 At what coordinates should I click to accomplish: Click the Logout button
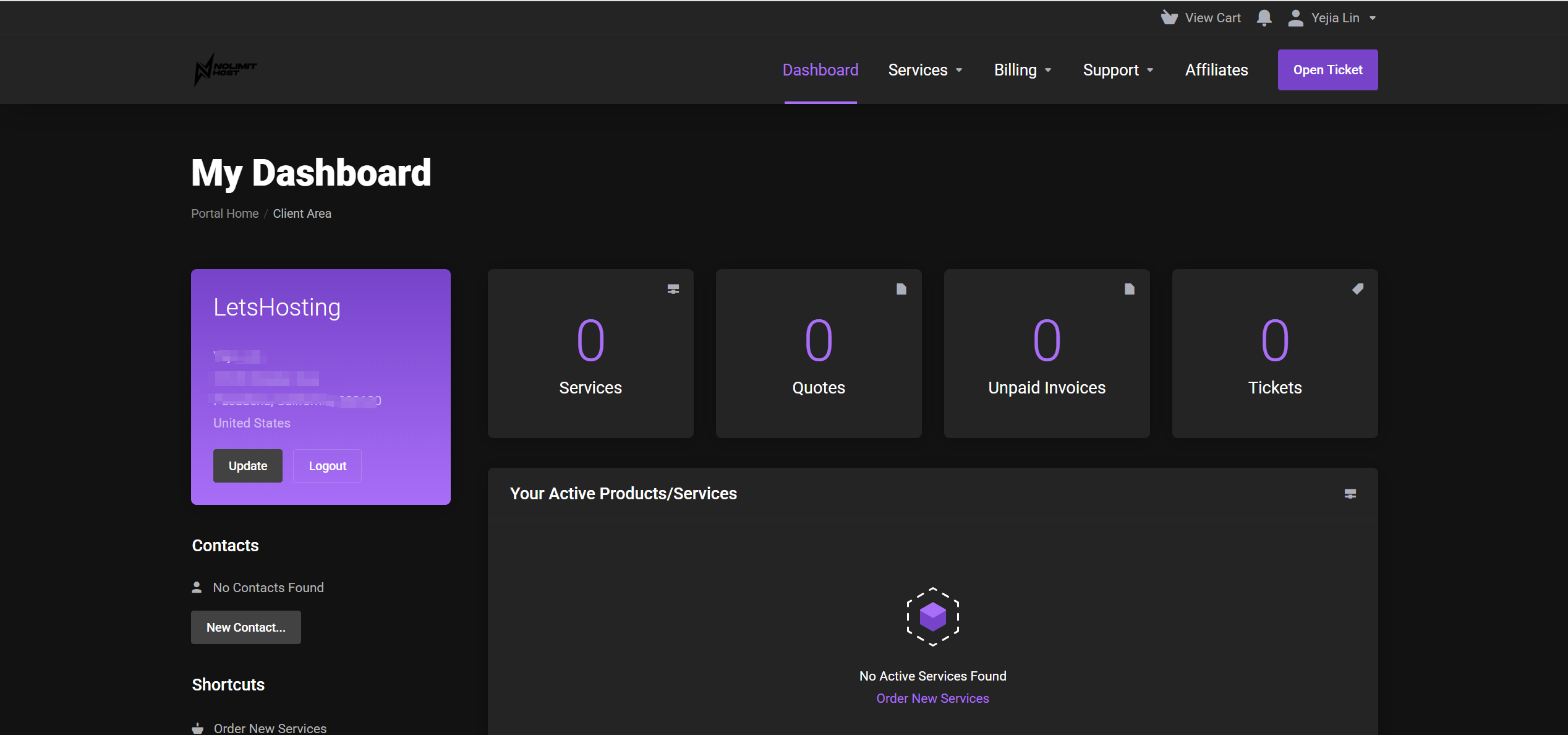[327, 466]
